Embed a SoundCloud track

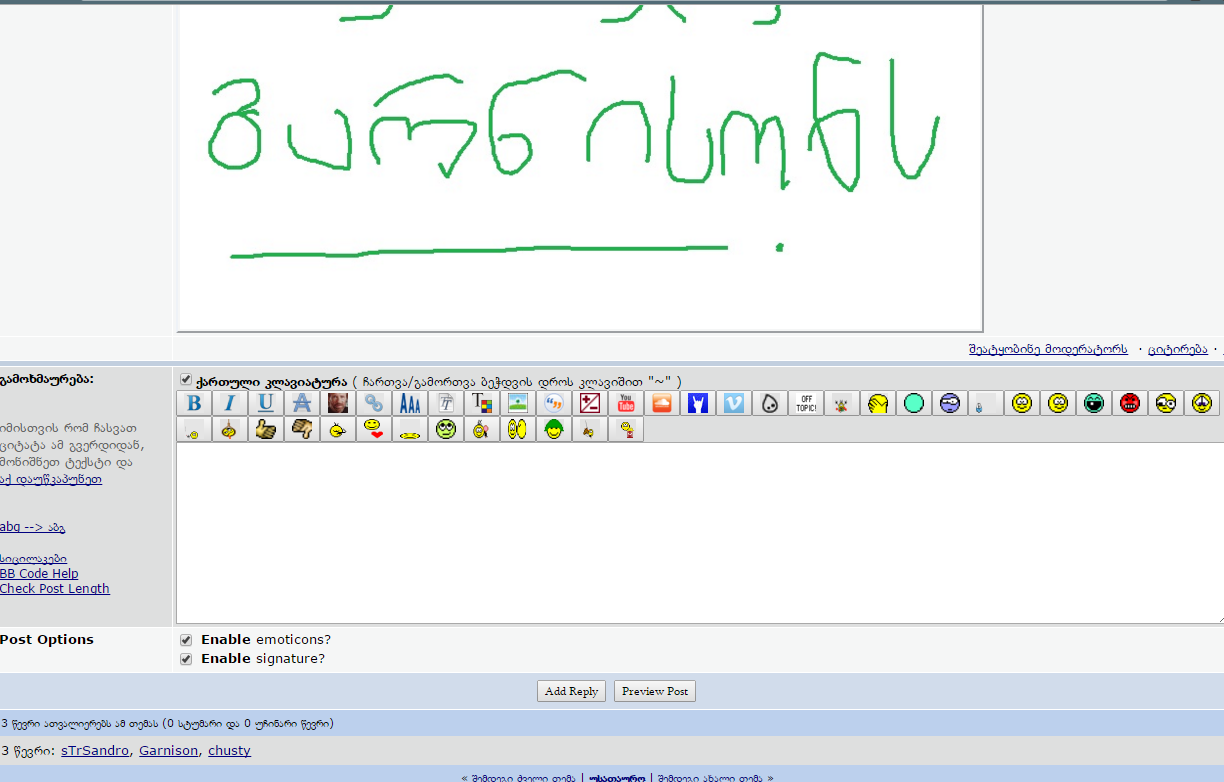pos(662,403)
